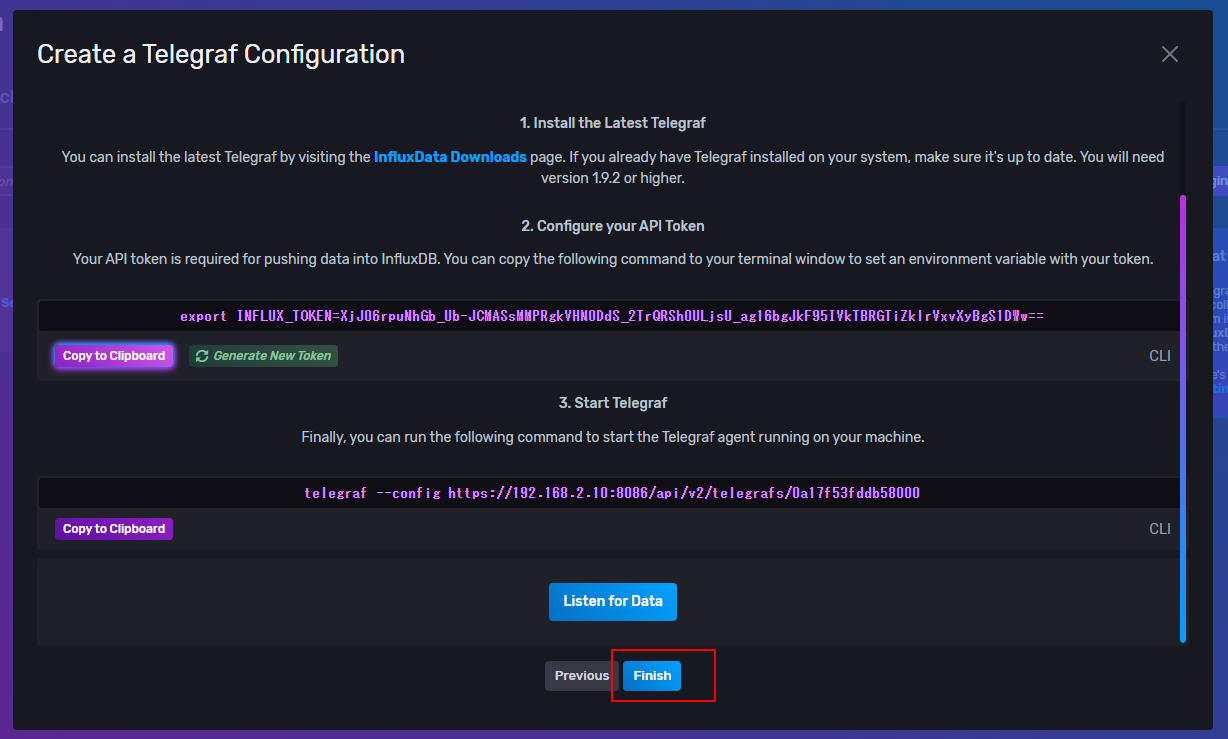The height and width of the screenshot is (739, 1228).
Task: Copy the INFLUX_TOKEN export command to clipboard
Action: [x=114, y=356]
